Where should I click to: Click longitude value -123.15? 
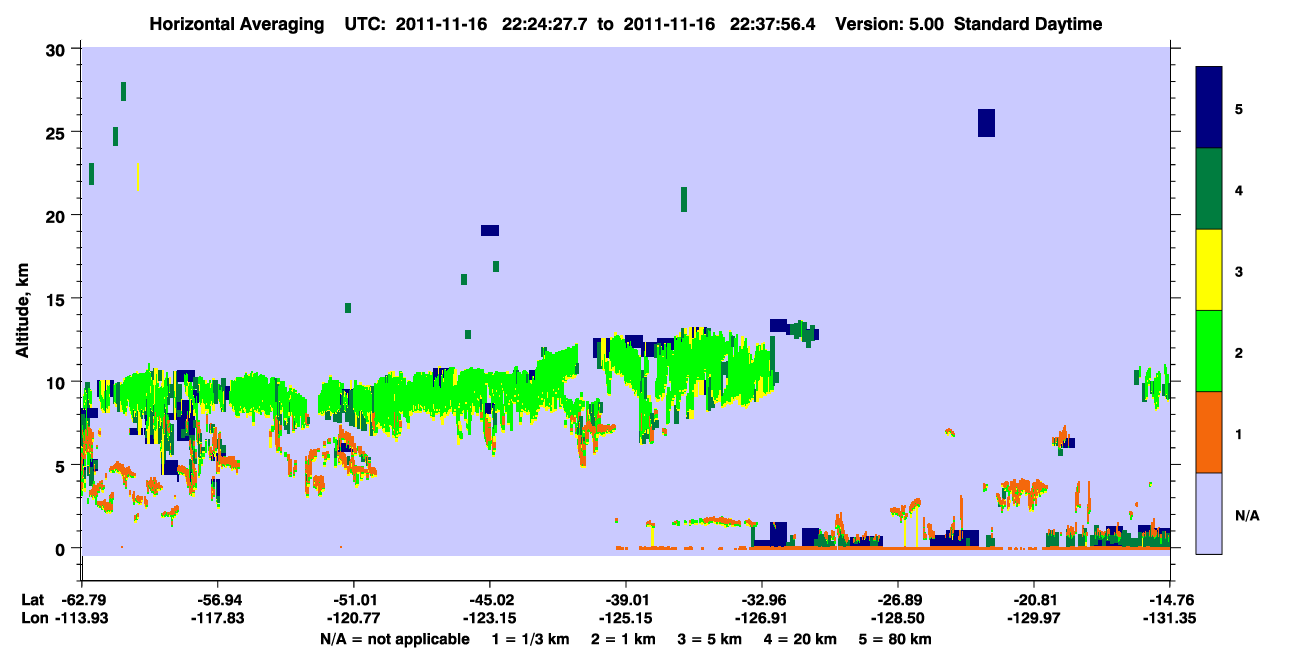pyautogui.click(x=490, y=619)
